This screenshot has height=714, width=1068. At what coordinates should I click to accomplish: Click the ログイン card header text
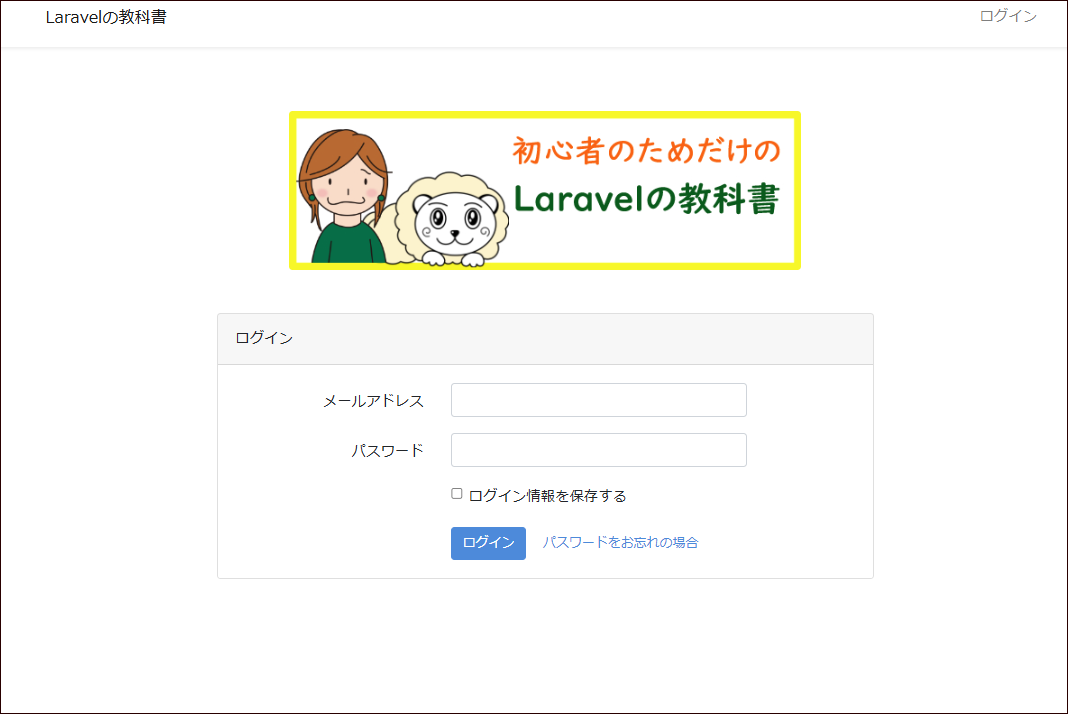(264, 338)
